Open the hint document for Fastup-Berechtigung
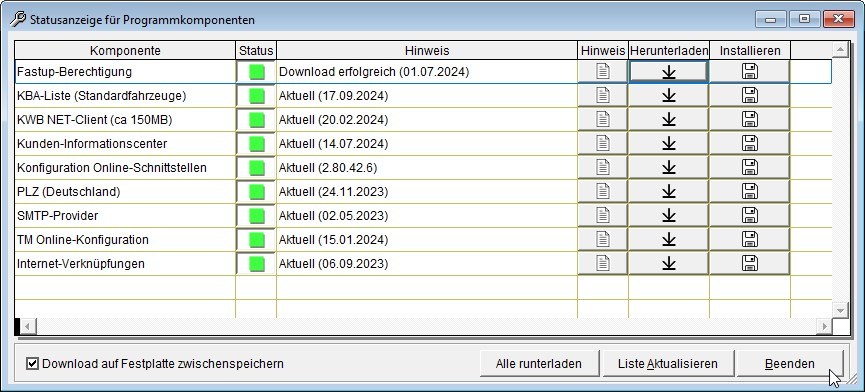This screenshot has width=865, height=392. (602, 72)
